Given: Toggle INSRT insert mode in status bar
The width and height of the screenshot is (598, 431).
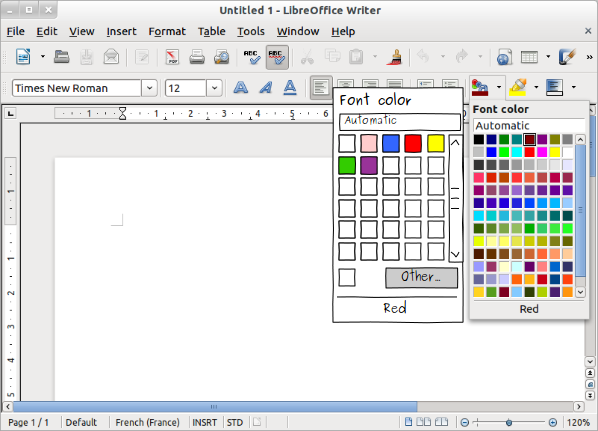Looking at the screenshot, I should 205,422.
